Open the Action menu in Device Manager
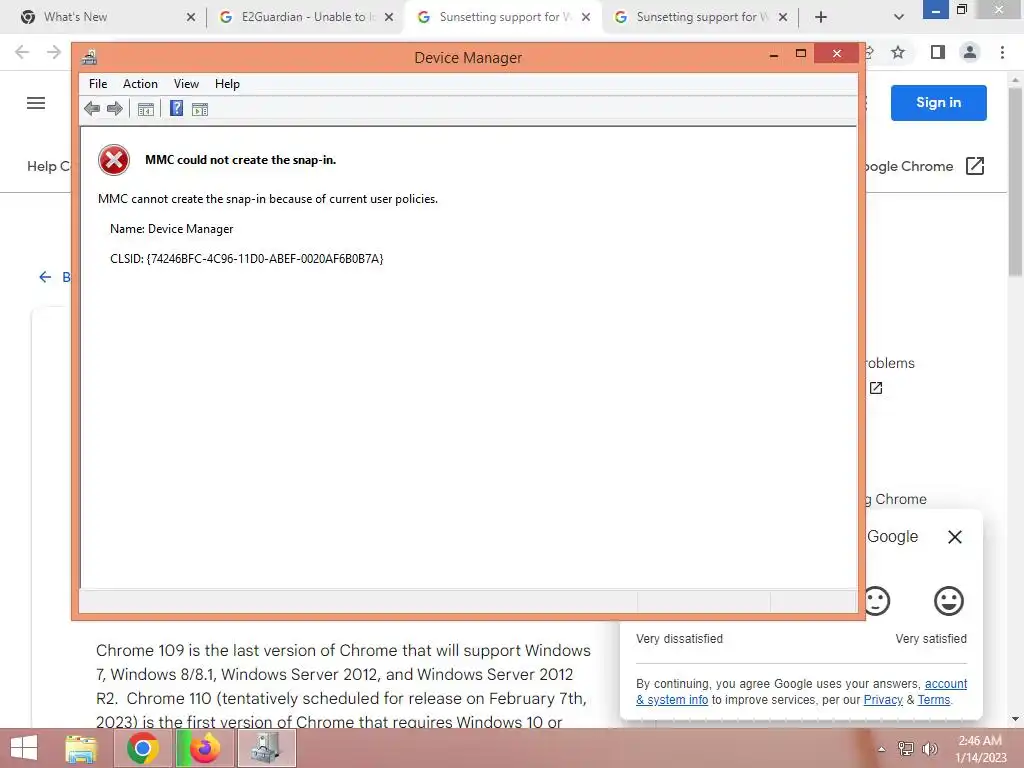 140,84
